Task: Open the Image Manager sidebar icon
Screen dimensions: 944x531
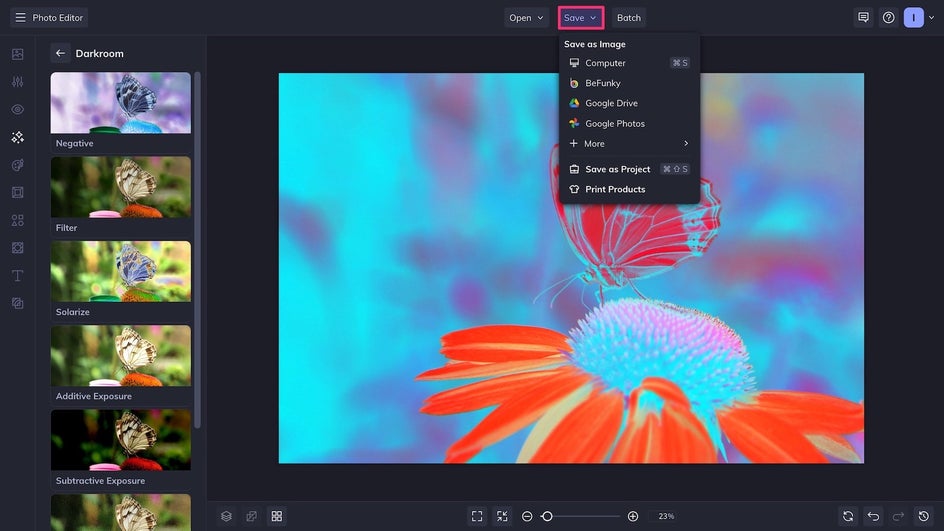Action: 17,54
